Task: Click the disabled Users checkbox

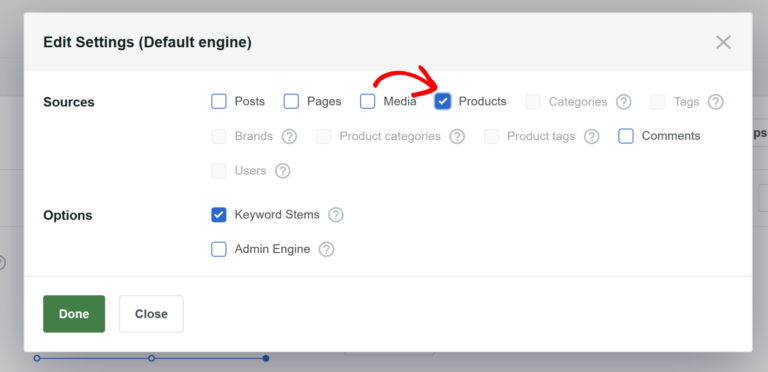Action: coord(218,171)
